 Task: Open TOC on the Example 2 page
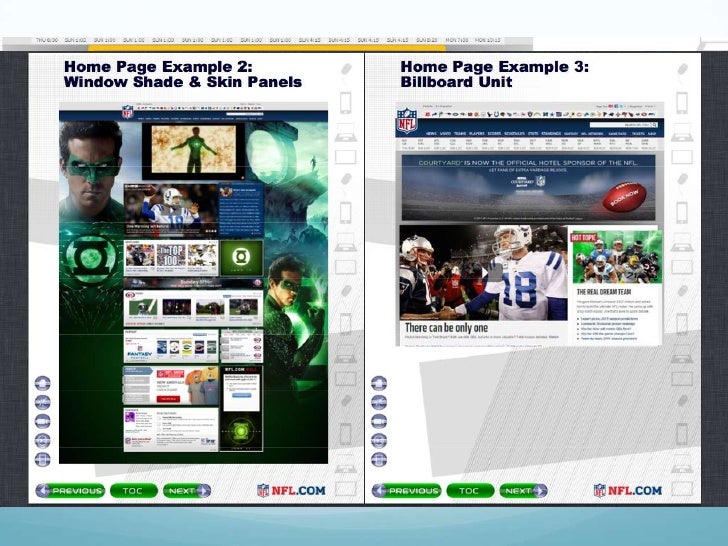coord(134,491)
